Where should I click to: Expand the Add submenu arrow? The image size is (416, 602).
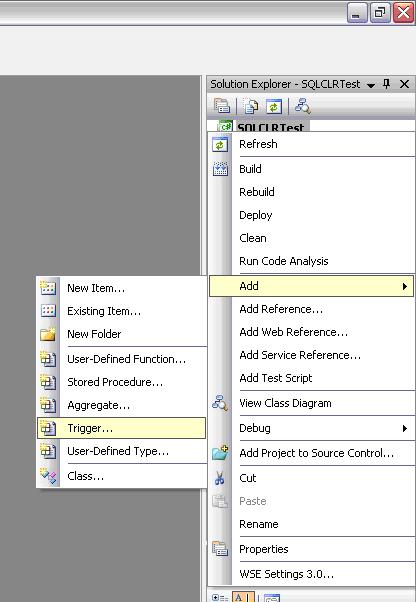click(404, 286)
